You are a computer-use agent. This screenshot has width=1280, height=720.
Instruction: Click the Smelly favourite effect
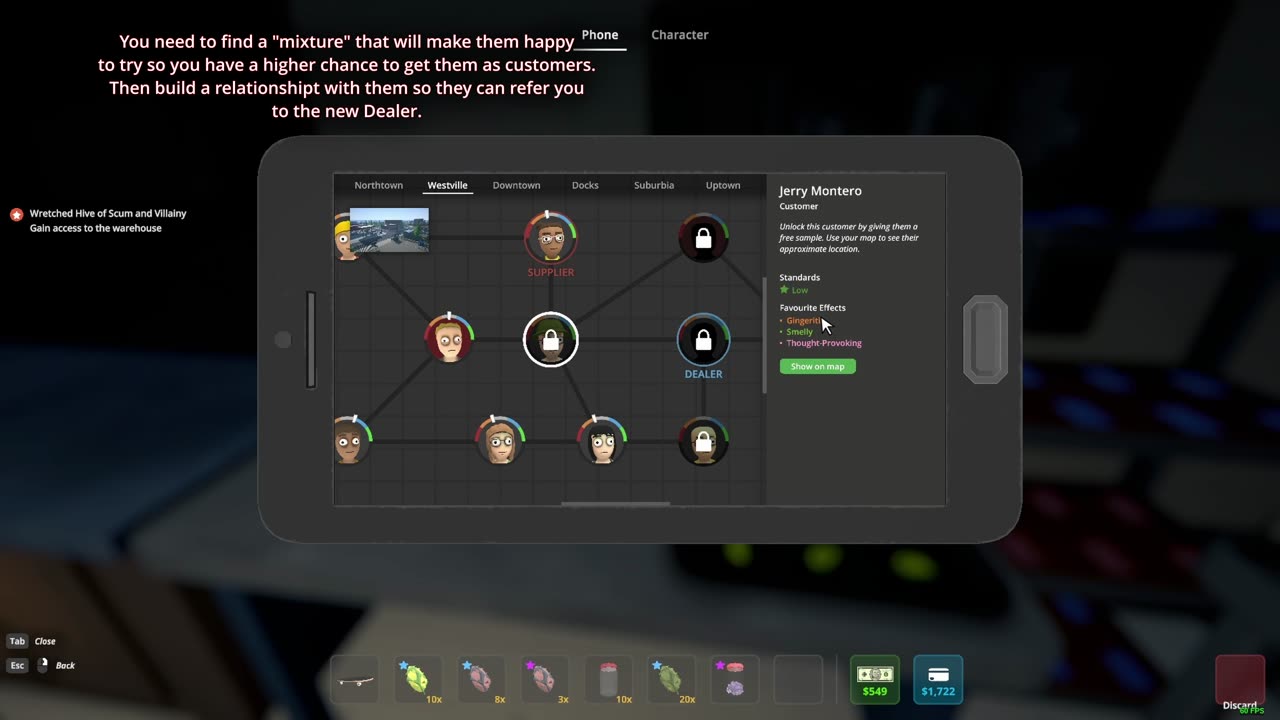point(799,332)
